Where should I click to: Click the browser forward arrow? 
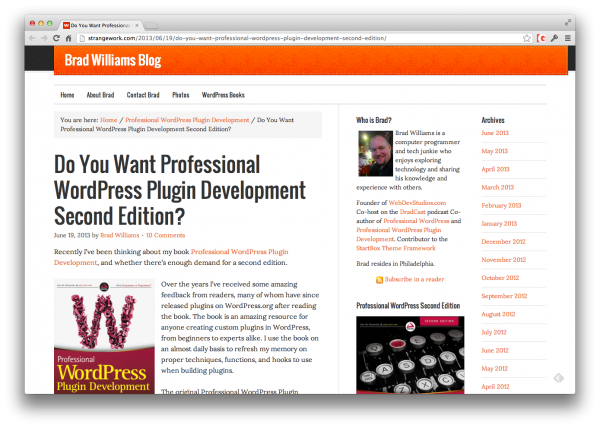point(44,38)
